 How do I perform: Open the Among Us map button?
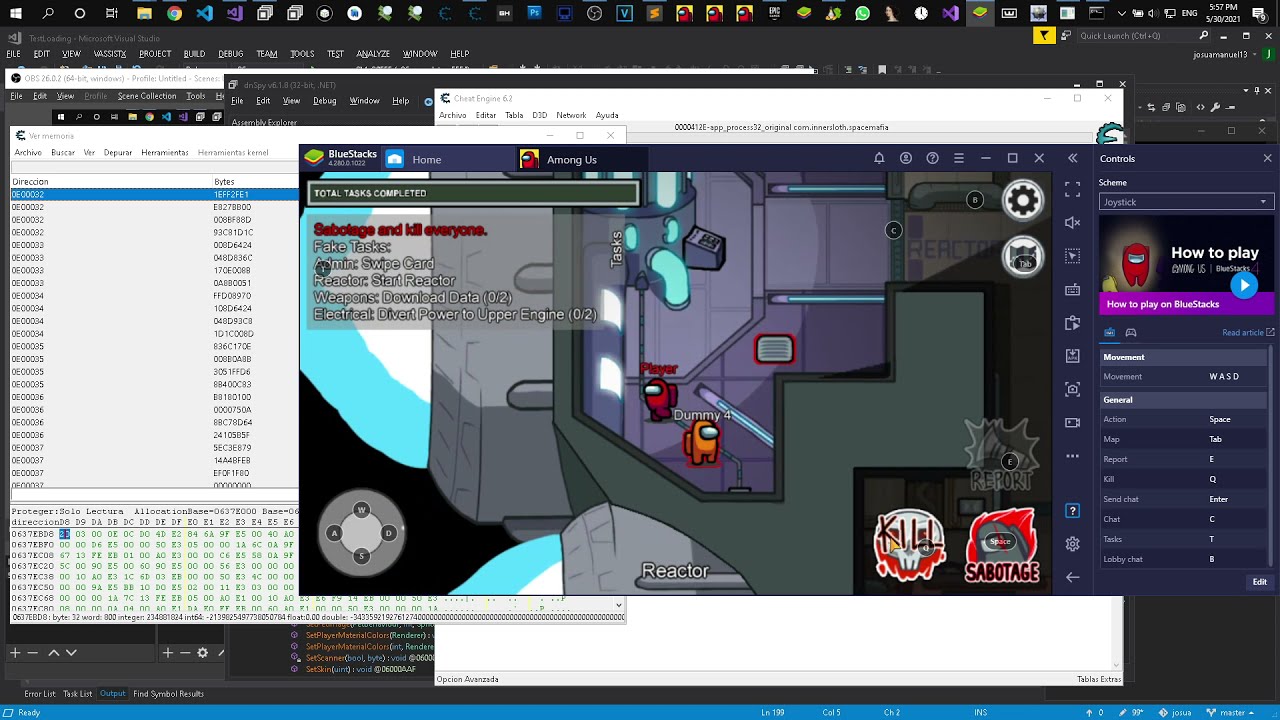click(1022, 258)
